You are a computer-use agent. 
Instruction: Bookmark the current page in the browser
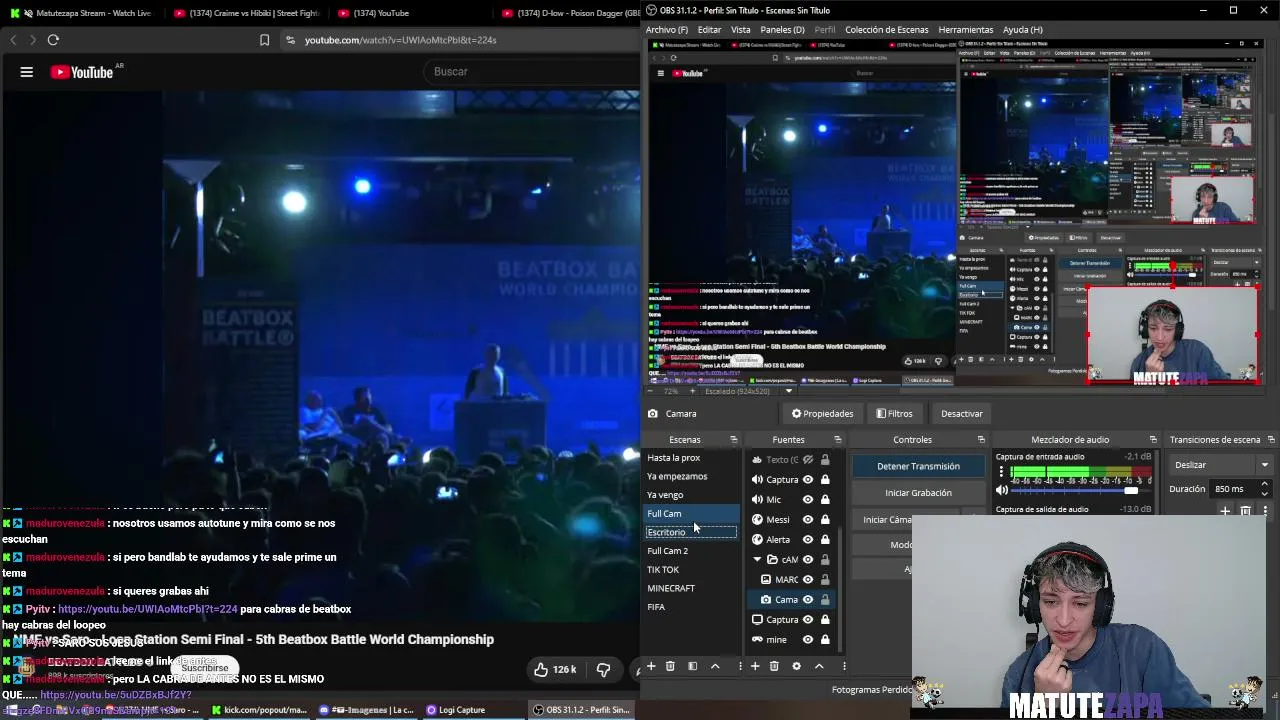click(x=264, y=40)
